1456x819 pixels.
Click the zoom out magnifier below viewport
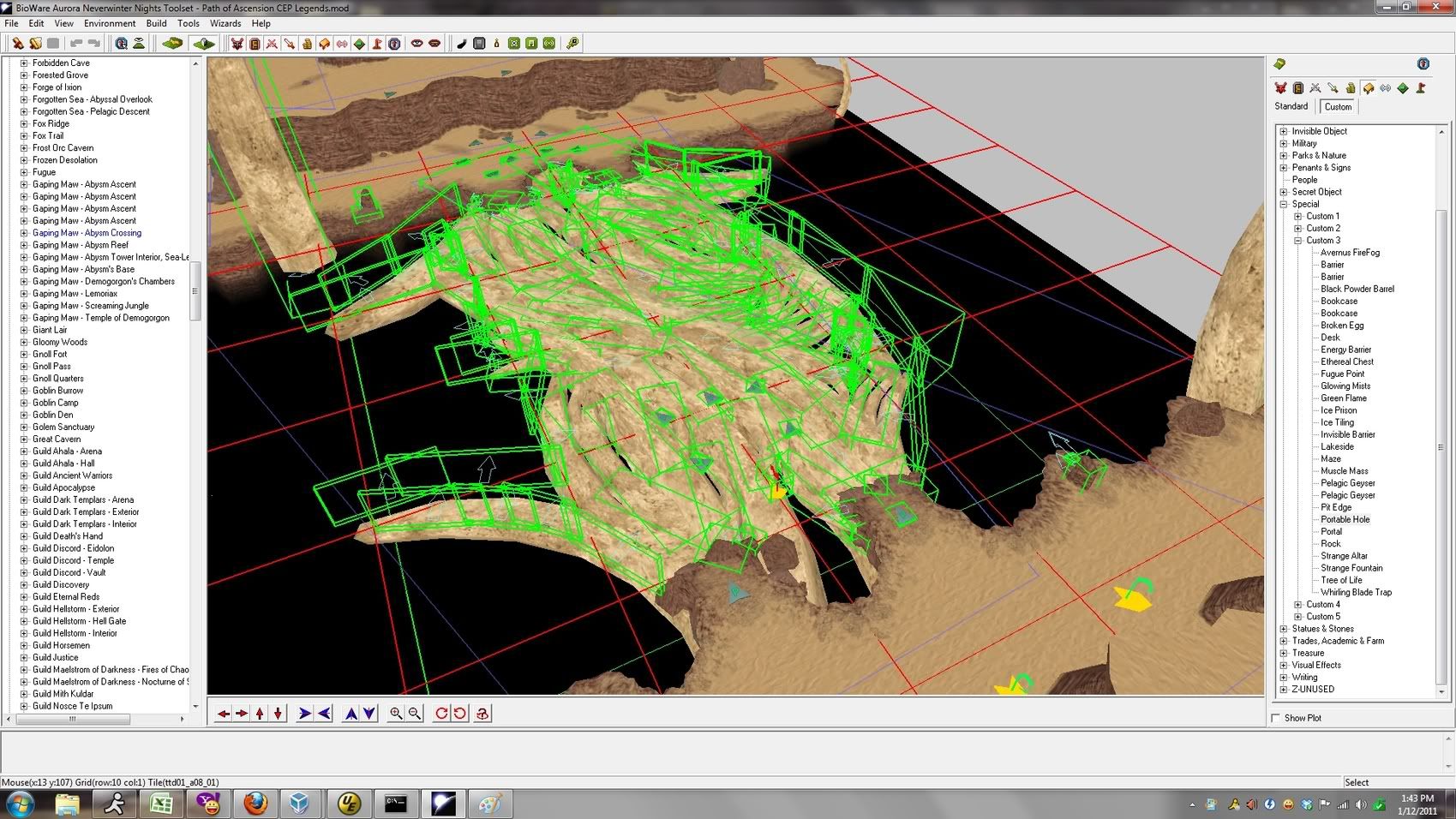tap(415, 713)
